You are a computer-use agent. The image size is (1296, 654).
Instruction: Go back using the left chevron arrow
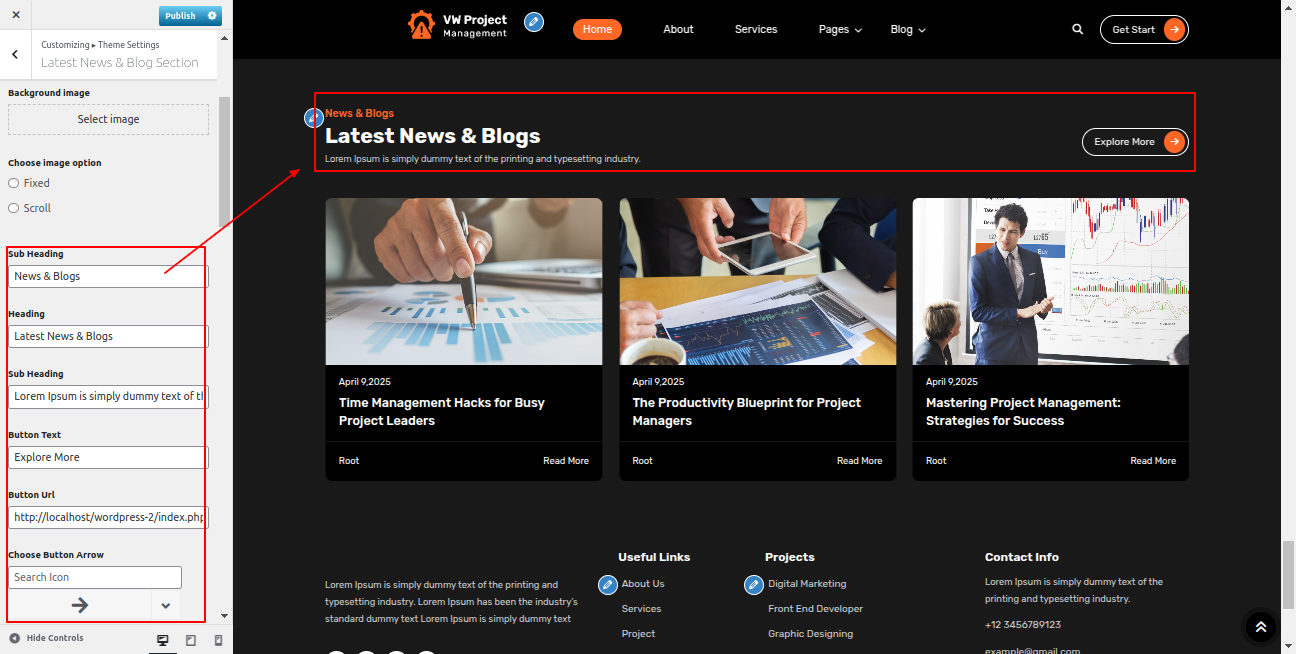pyautogui.click(x=14, y=55)
